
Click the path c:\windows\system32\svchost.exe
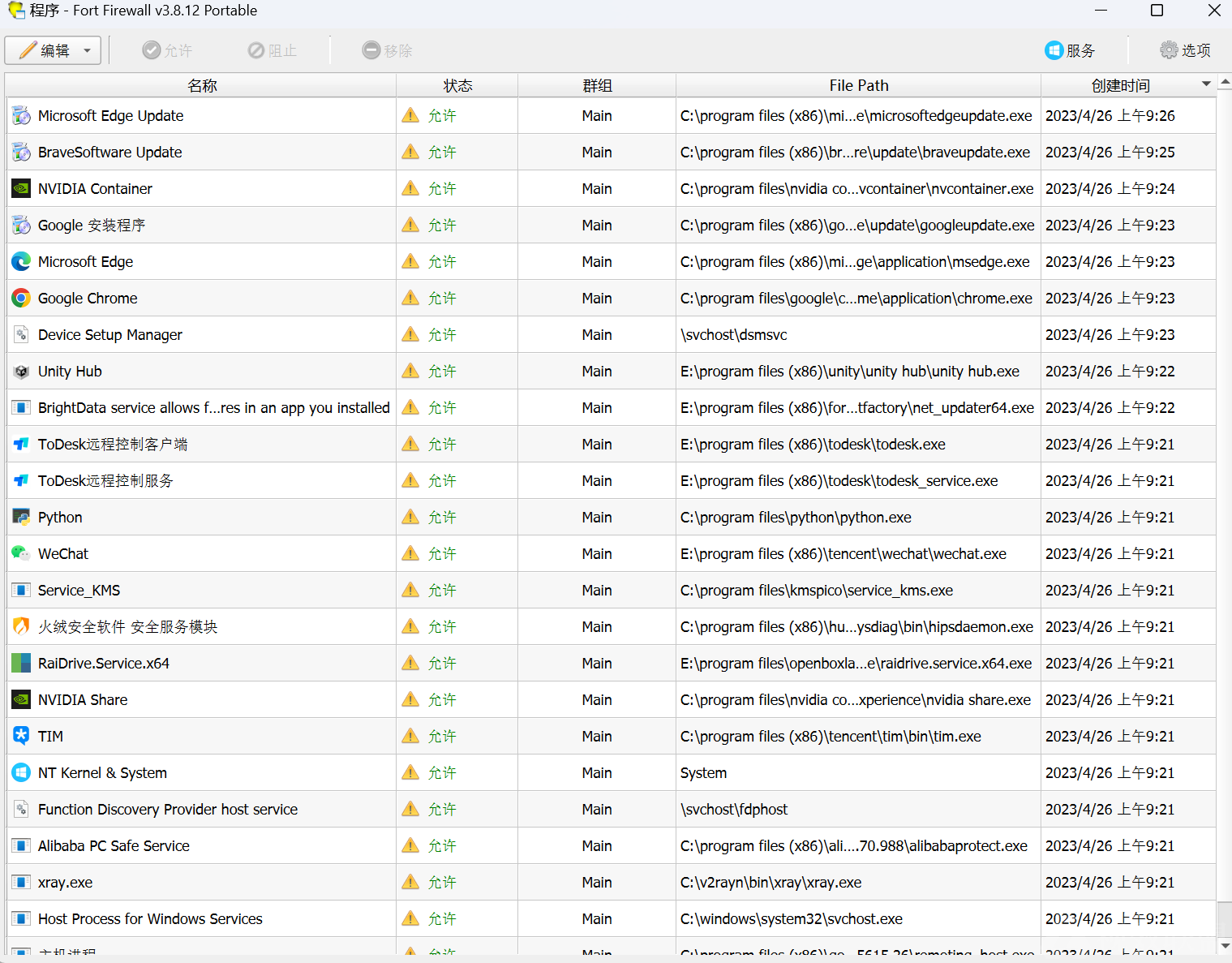click(792, 919)
